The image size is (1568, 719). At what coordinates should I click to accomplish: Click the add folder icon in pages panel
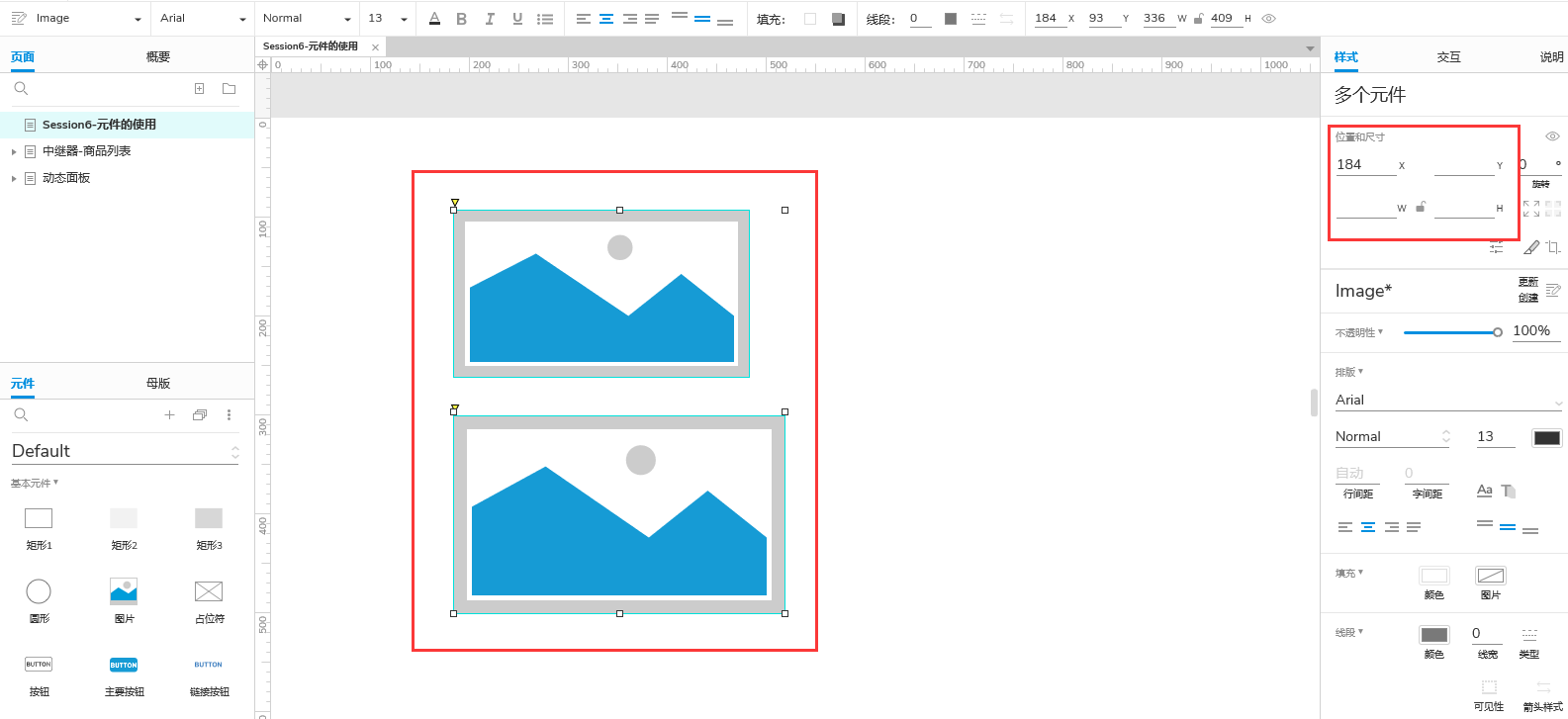tap(230, 89)
